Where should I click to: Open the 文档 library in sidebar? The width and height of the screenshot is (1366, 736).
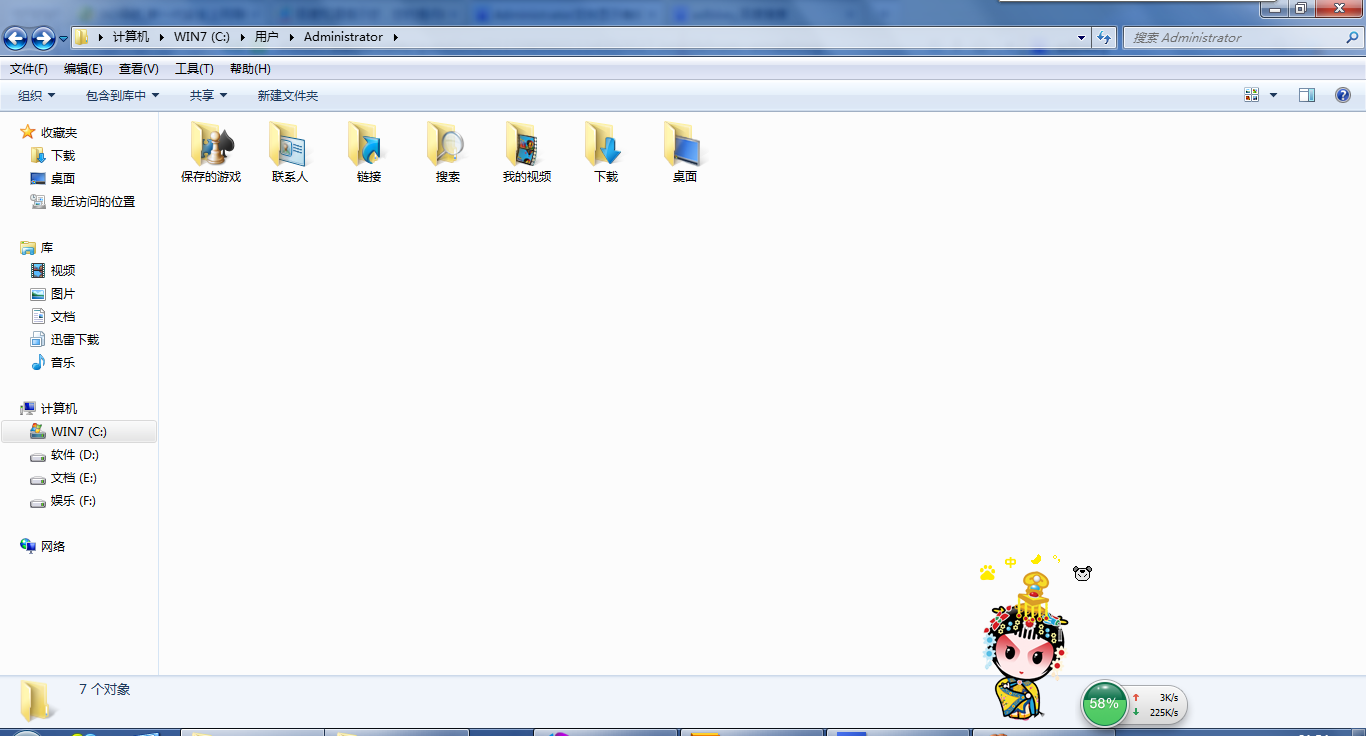click(x=53, y=316)
